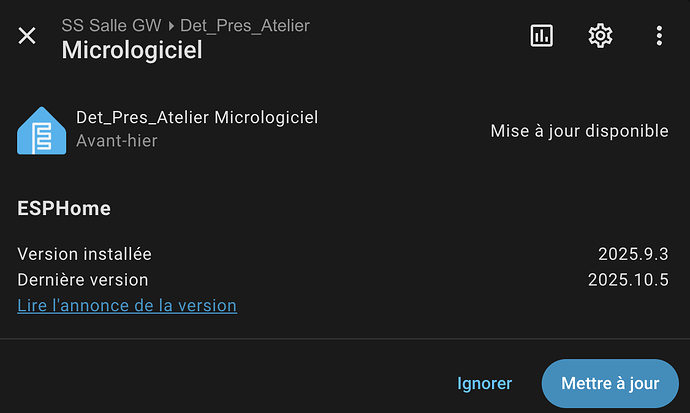This screenshot has width=690, height=413.
Task: Click the Dernière version label
Action: click(83, 280)
